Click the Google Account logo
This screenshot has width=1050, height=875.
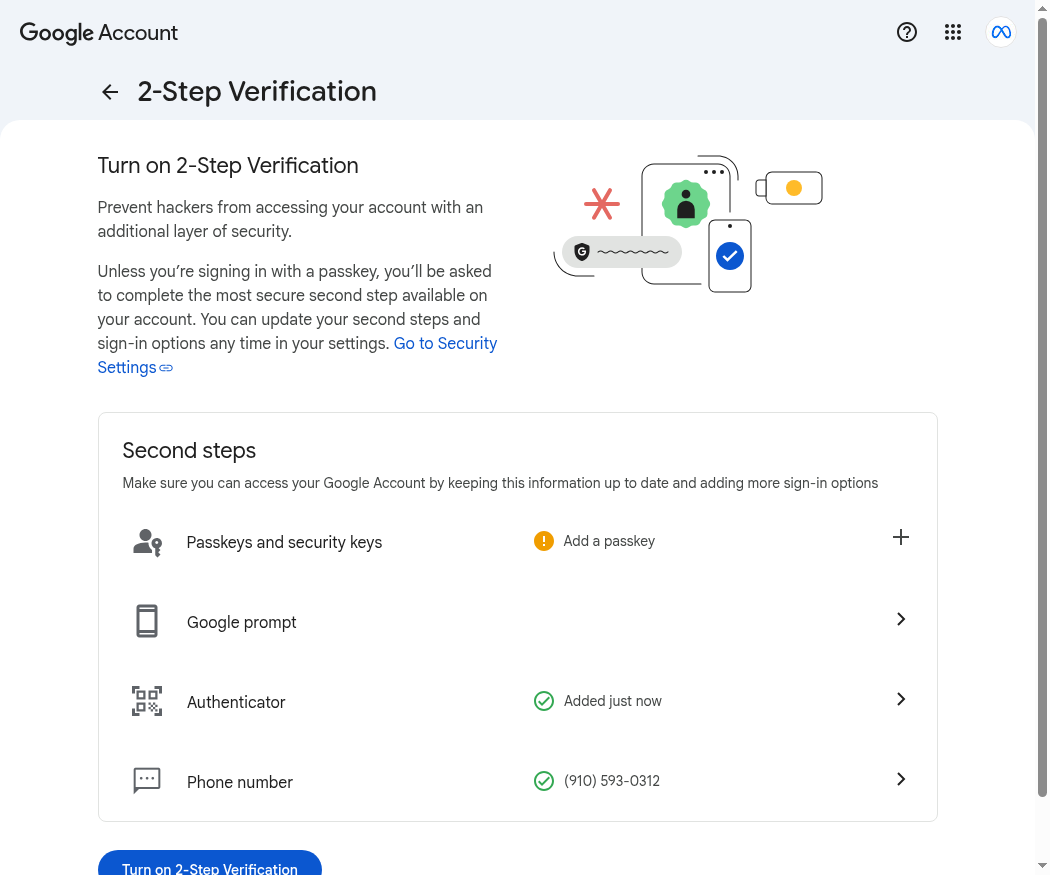(98, 32)
